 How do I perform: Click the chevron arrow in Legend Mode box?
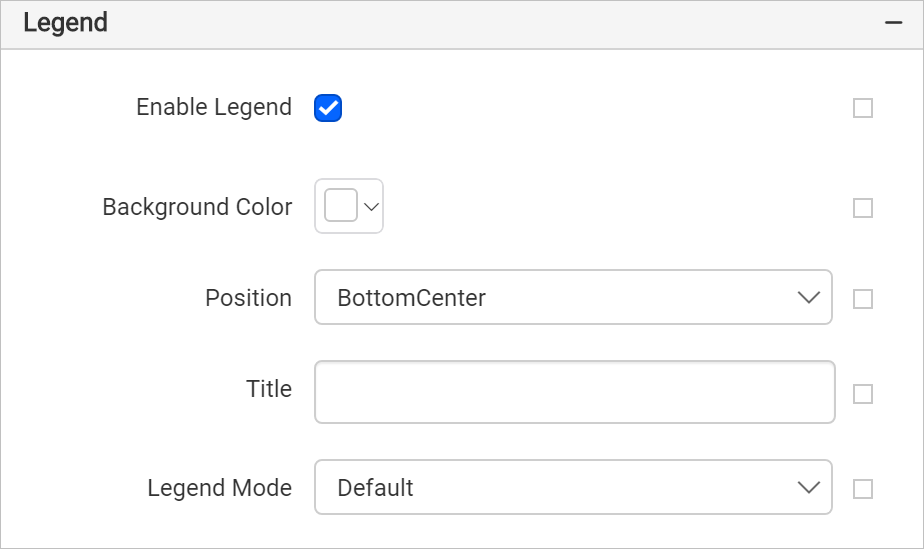(808, 487)
